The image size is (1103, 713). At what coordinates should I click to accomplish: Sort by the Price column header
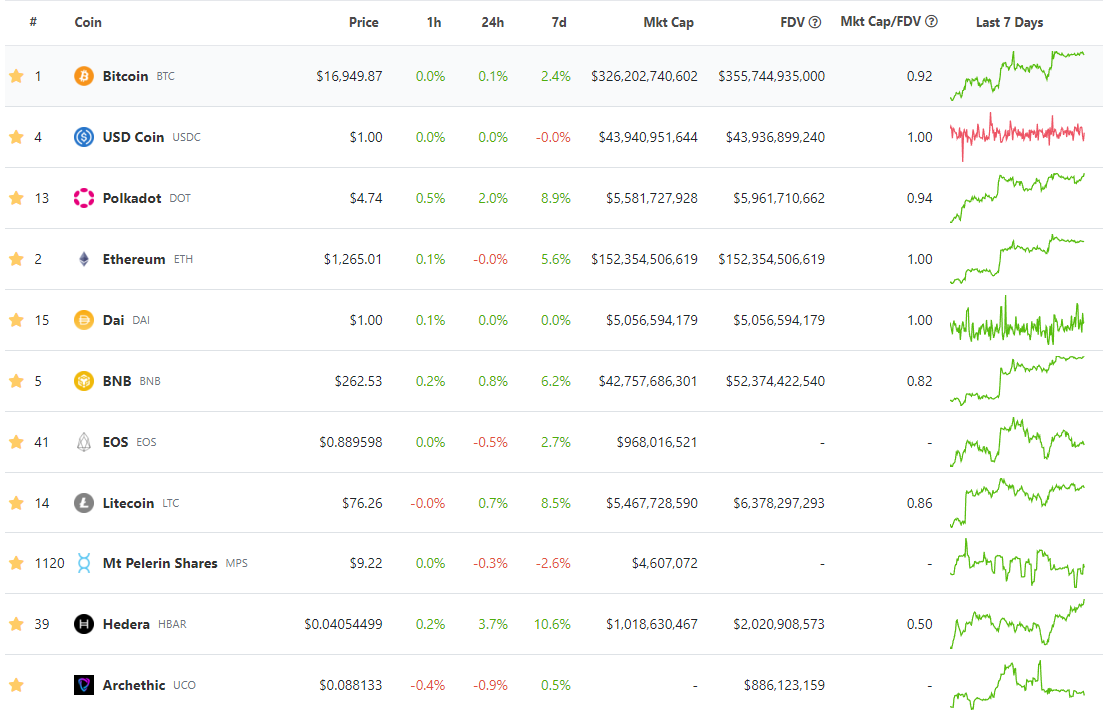pyautogui.click(x=364, y=23)
